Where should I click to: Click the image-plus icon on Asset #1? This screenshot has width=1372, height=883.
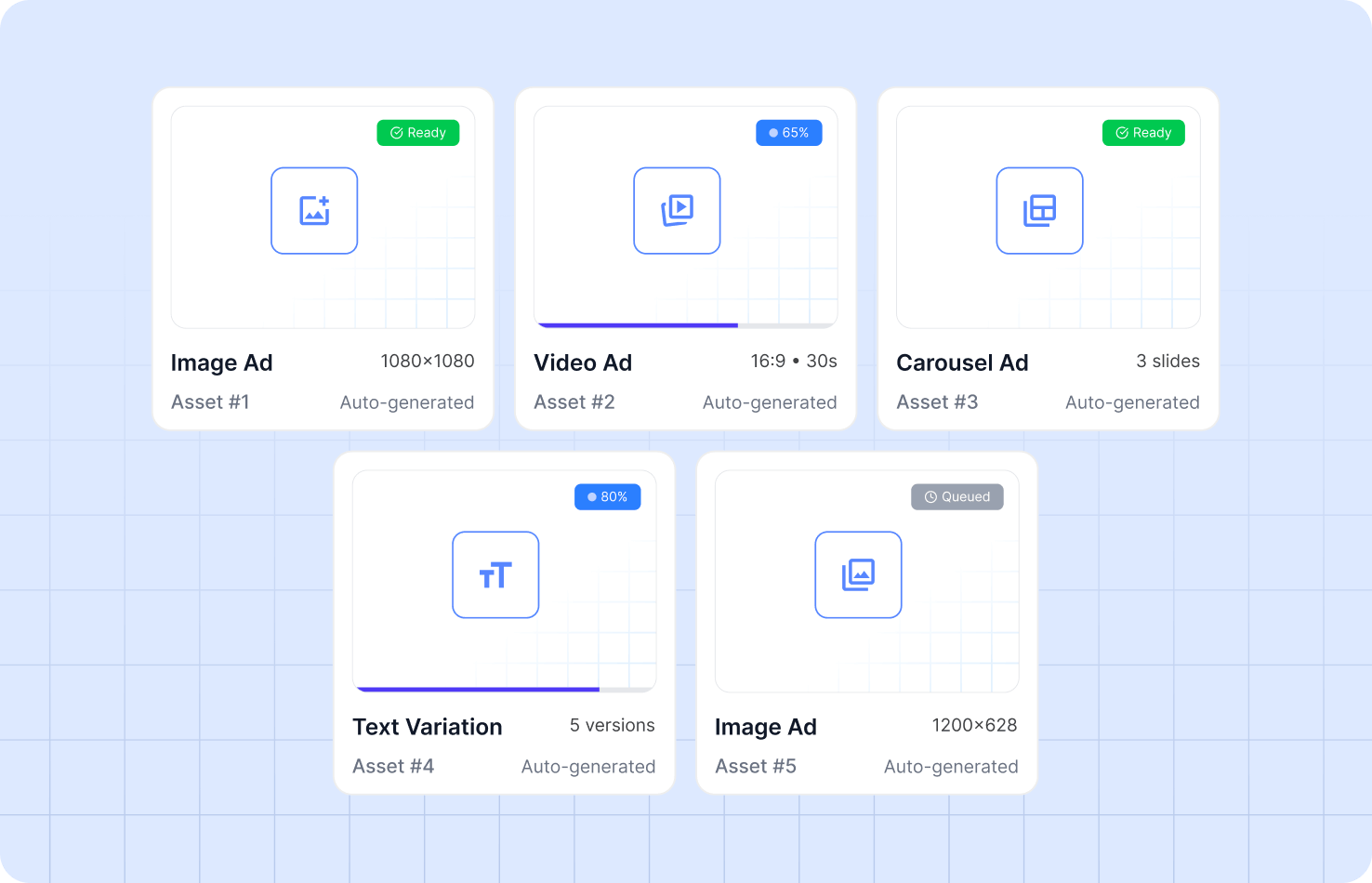314,211
